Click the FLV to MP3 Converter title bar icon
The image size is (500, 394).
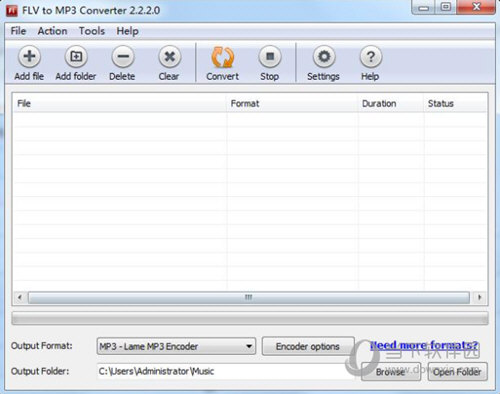tap(12, 10)
